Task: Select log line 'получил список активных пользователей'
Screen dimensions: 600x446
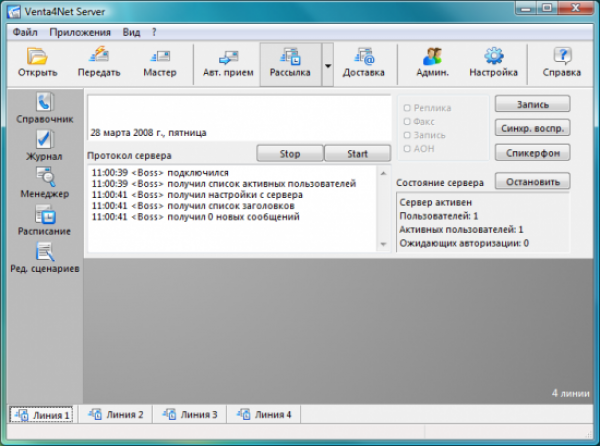Action: click(224, 184)
